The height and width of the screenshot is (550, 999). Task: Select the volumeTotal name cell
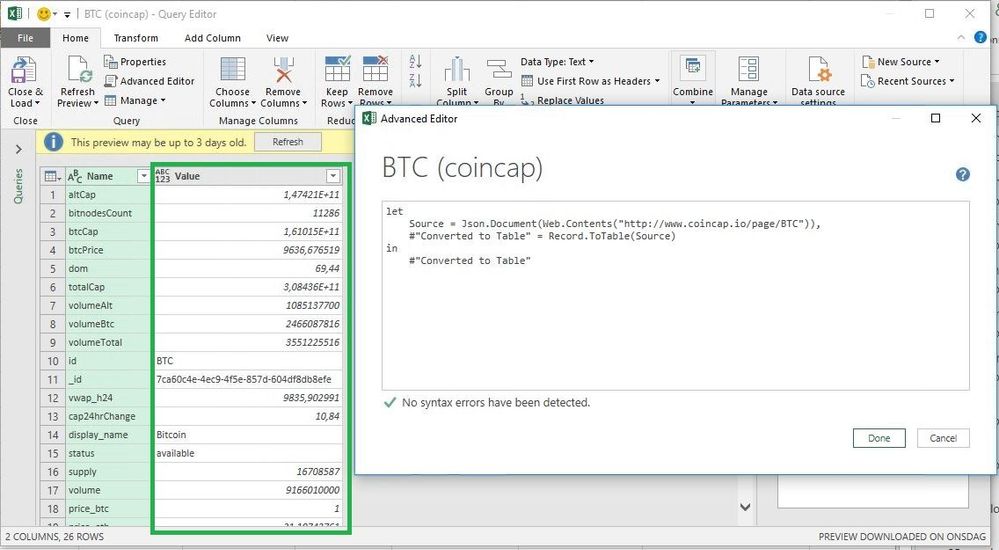(x=108, y=342)
